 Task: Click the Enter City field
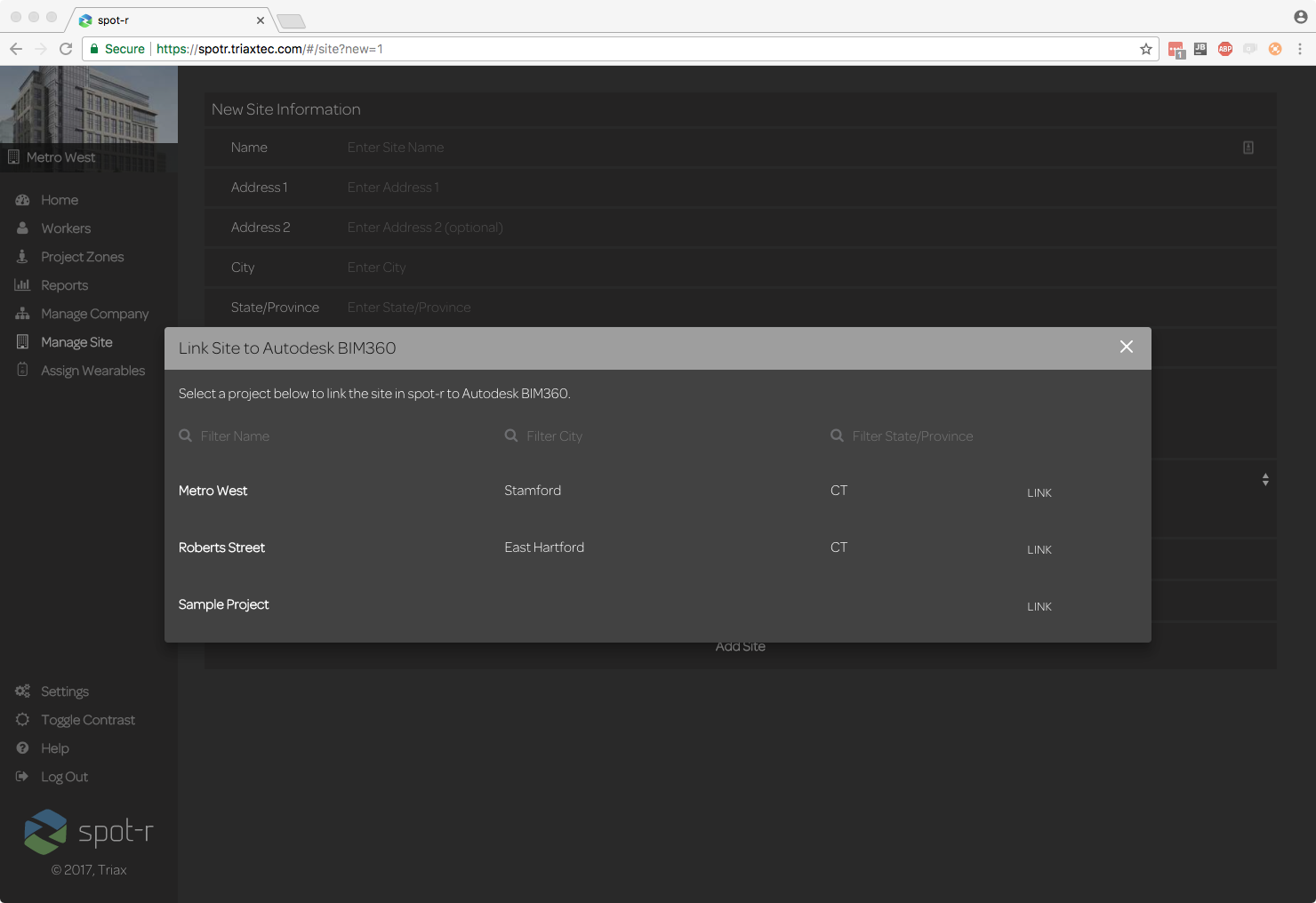pos(805,268)
